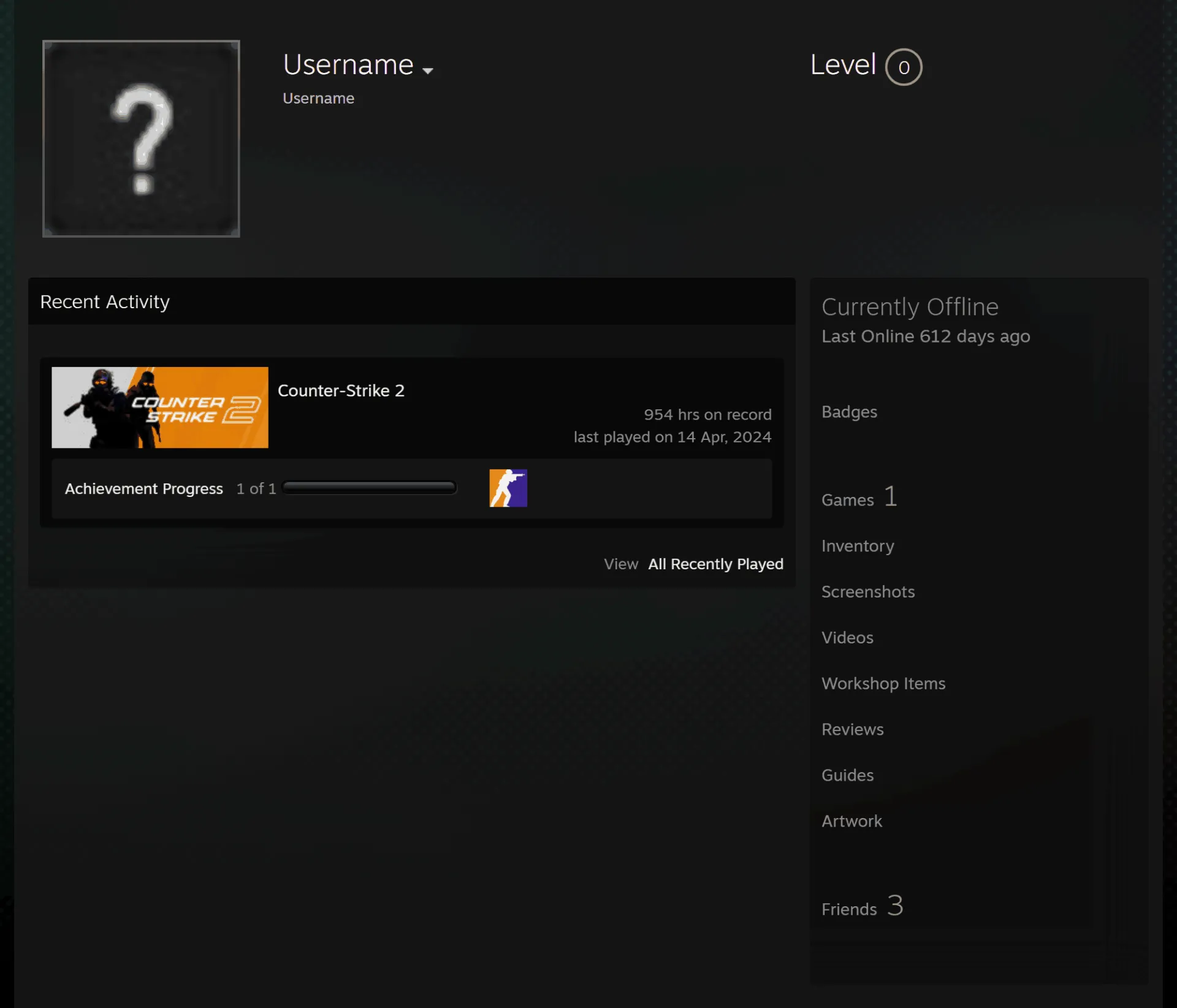
Task: Expand the Username dropdown arrow
Action: pos(428,70)
